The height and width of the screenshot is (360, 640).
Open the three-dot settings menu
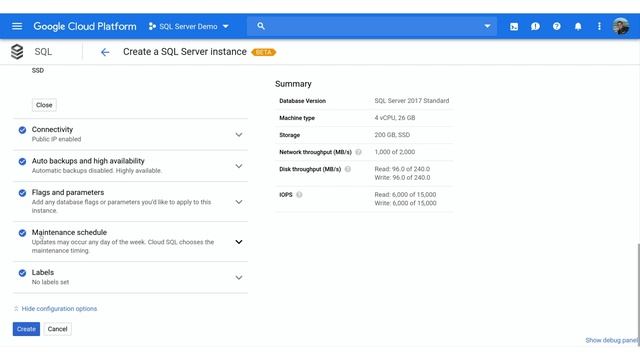click(599, 27)
